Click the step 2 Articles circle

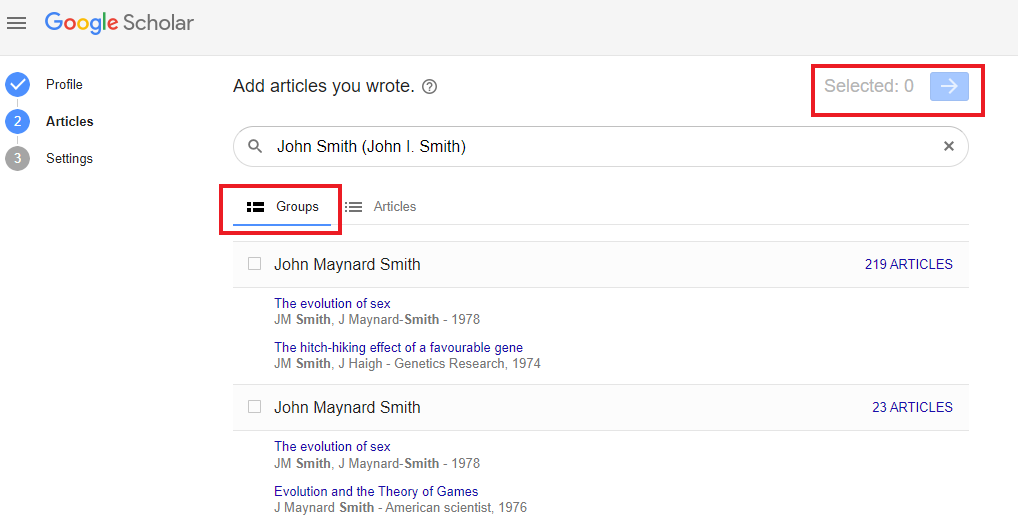[x=18, y=121]
